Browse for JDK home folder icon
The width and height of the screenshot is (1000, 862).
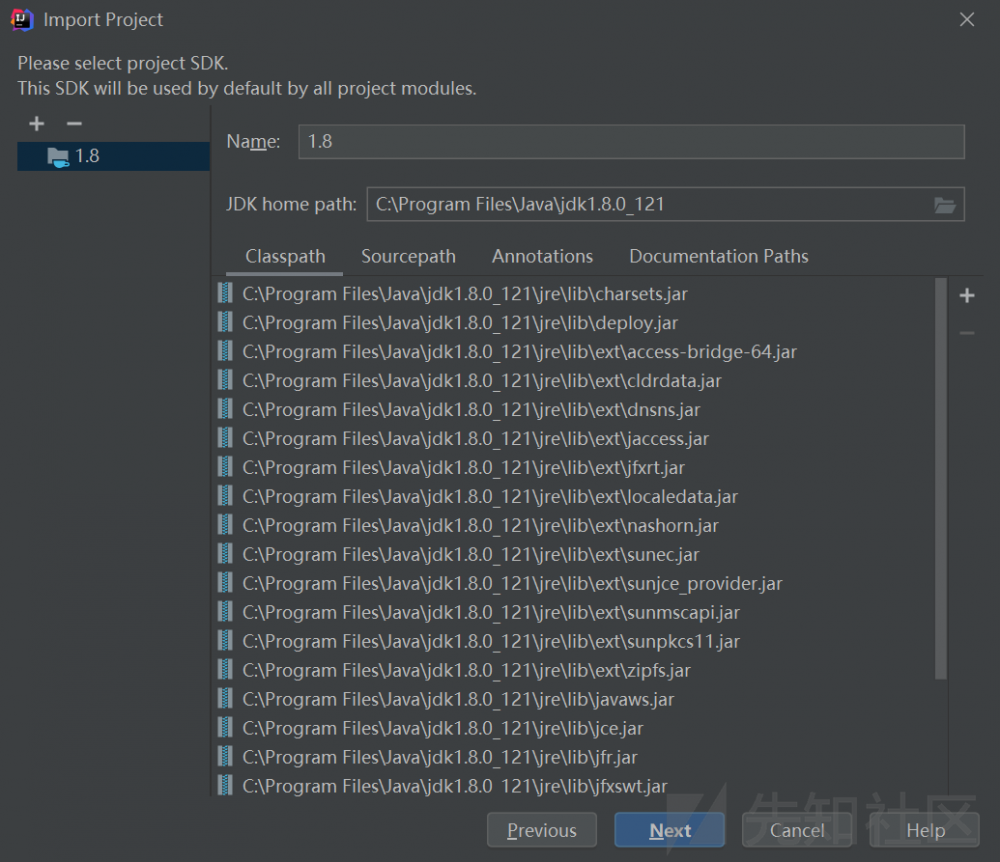coord(945,205)
